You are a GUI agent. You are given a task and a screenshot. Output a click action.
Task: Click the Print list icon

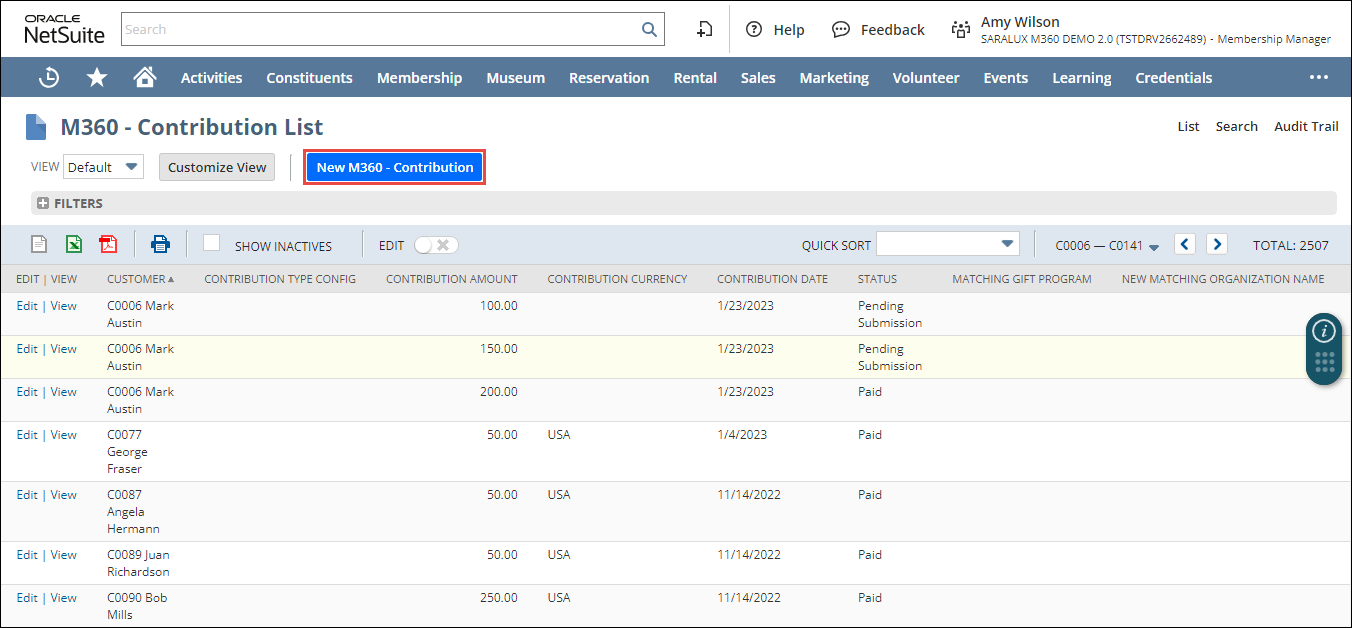click(x=160, y=244)
